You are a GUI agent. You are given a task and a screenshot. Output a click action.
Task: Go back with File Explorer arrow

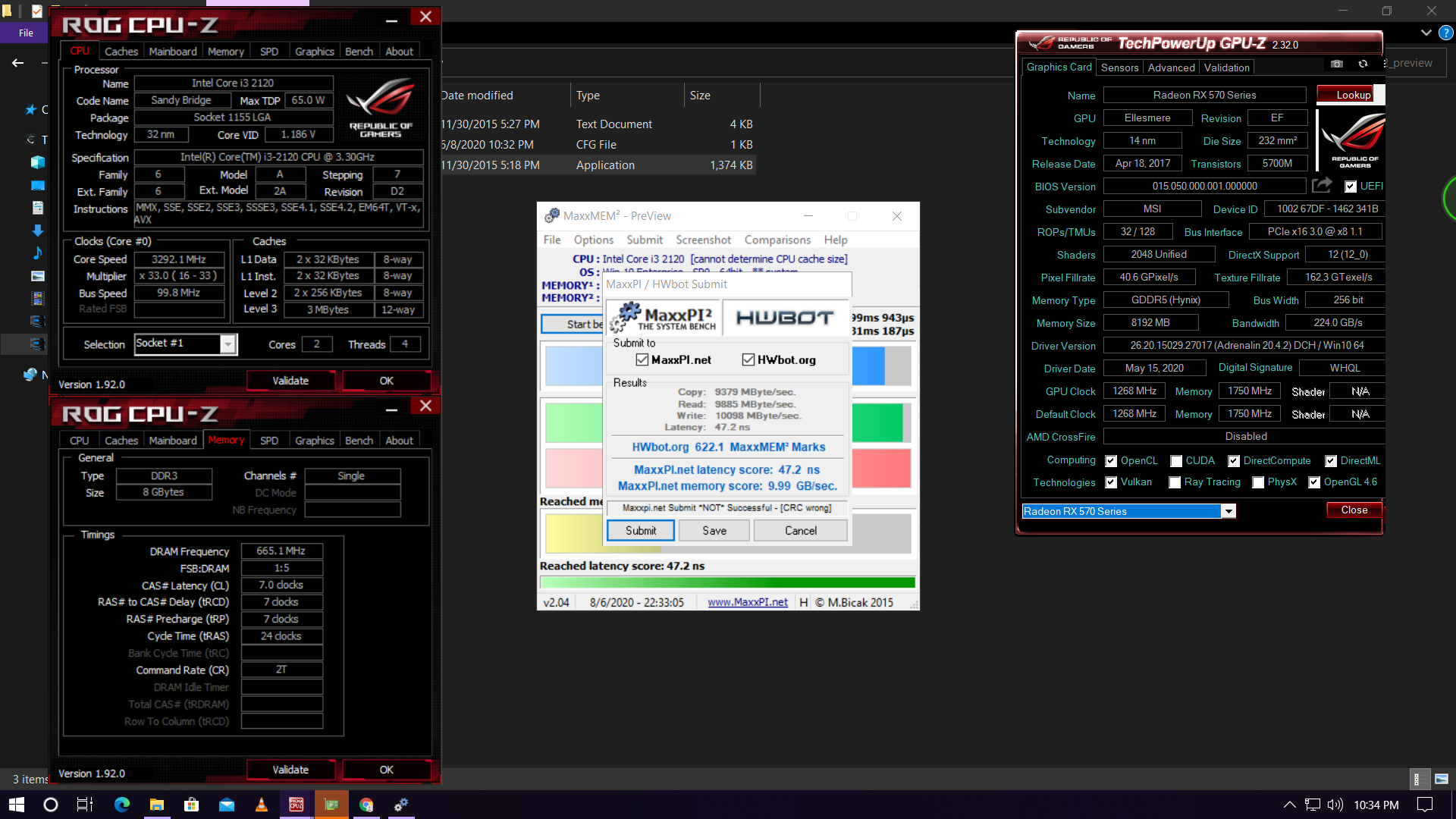pos(18,63)
